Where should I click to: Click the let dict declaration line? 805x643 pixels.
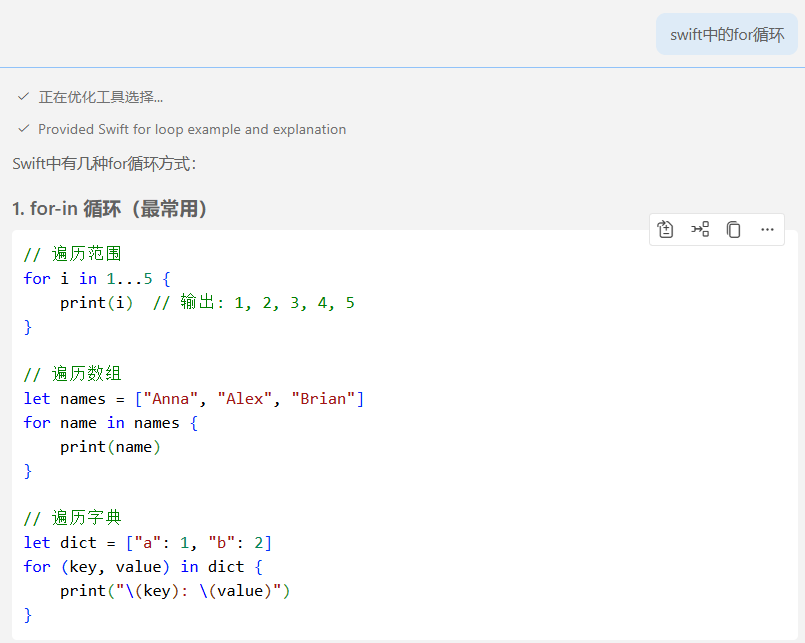click(x=147, y=542)
